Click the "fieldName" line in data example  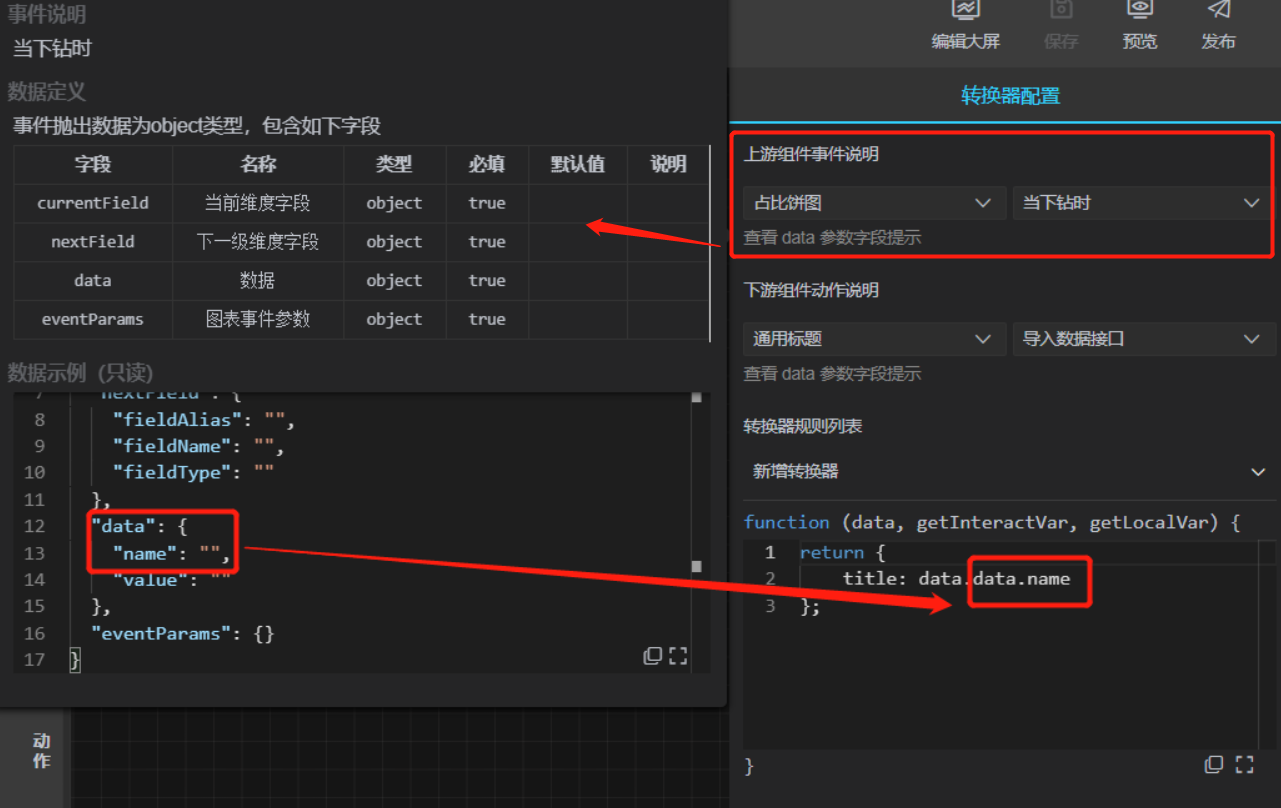[199, 447]
